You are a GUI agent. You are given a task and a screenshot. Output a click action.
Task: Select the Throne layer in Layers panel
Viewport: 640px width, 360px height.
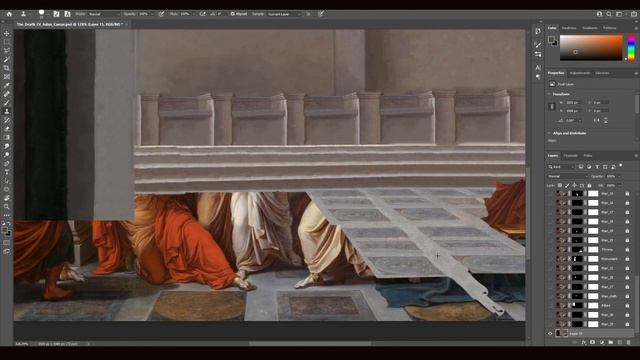click(590, 249)
